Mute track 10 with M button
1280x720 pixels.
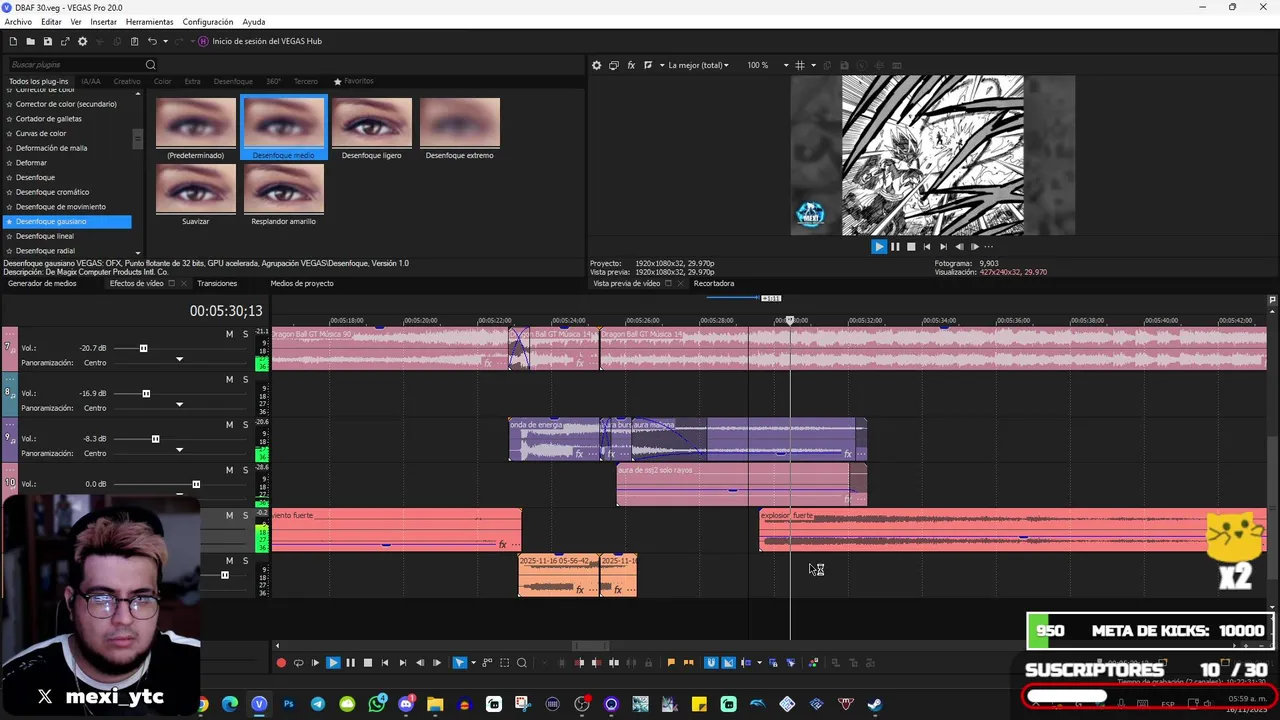[229, 470]
